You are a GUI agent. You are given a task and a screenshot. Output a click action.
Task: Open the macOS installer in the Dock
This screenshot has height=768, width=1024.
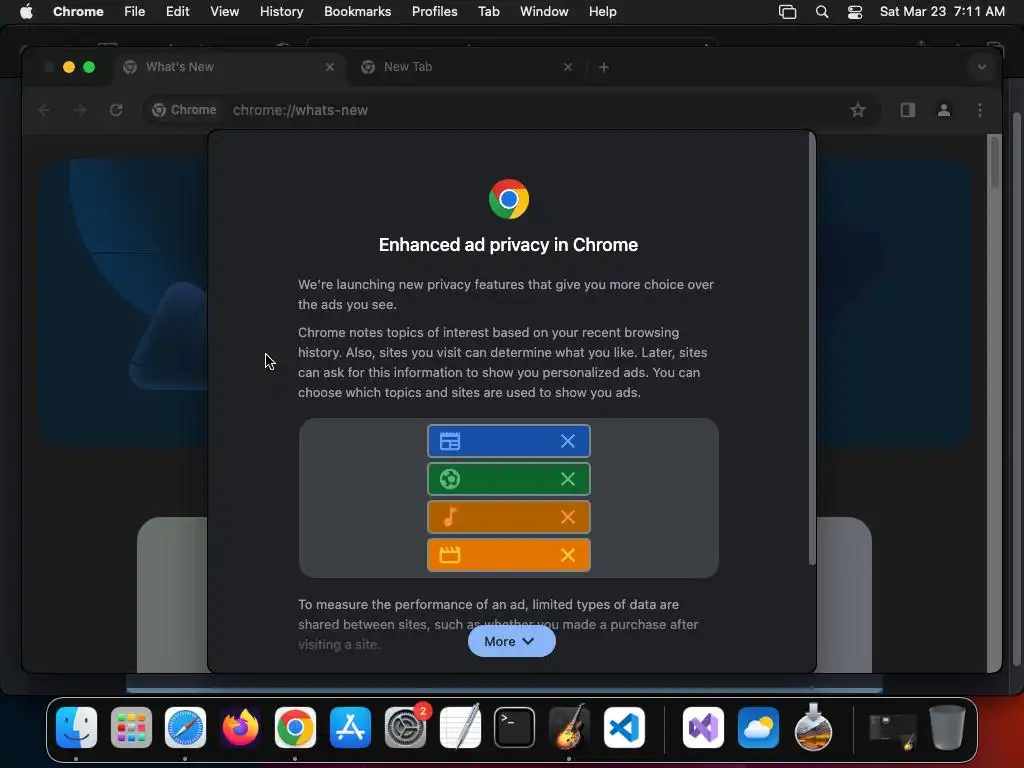[x=813, y=728]
